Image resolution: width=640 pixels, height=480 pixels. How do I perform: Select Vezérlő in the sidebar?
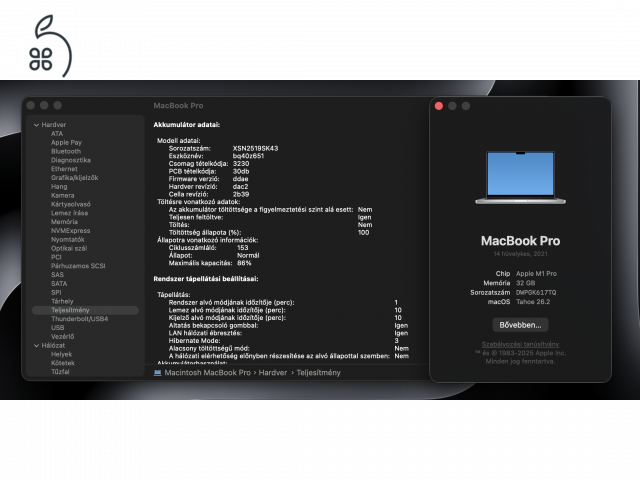coord(62,337)
